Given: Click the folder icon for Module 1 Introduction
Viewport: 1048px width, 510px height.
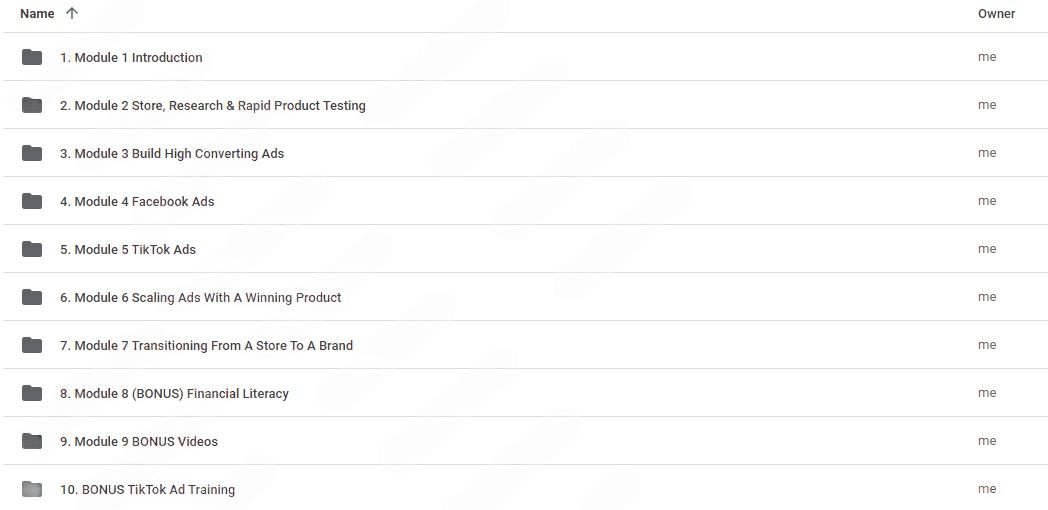Looking at the screenshot, I should click(x=32, y=57).
